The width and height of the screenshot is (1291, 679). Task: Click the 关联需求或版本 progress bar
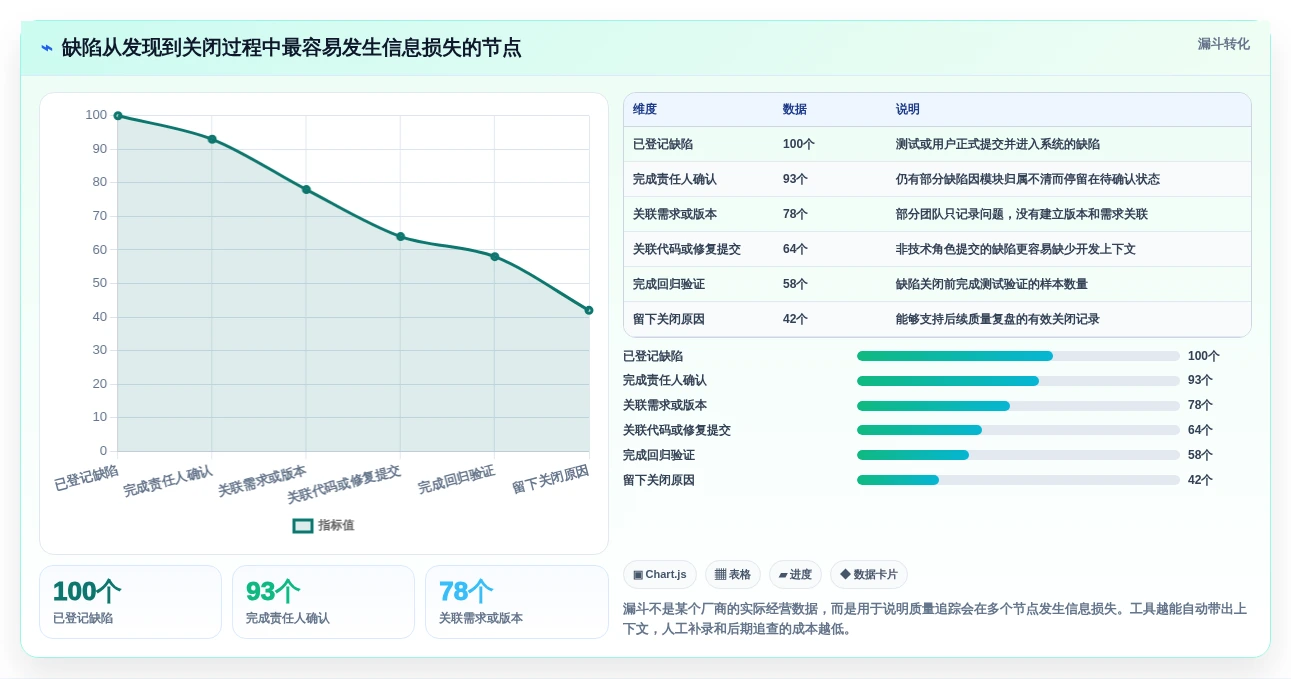click(x=1018, y=406)
